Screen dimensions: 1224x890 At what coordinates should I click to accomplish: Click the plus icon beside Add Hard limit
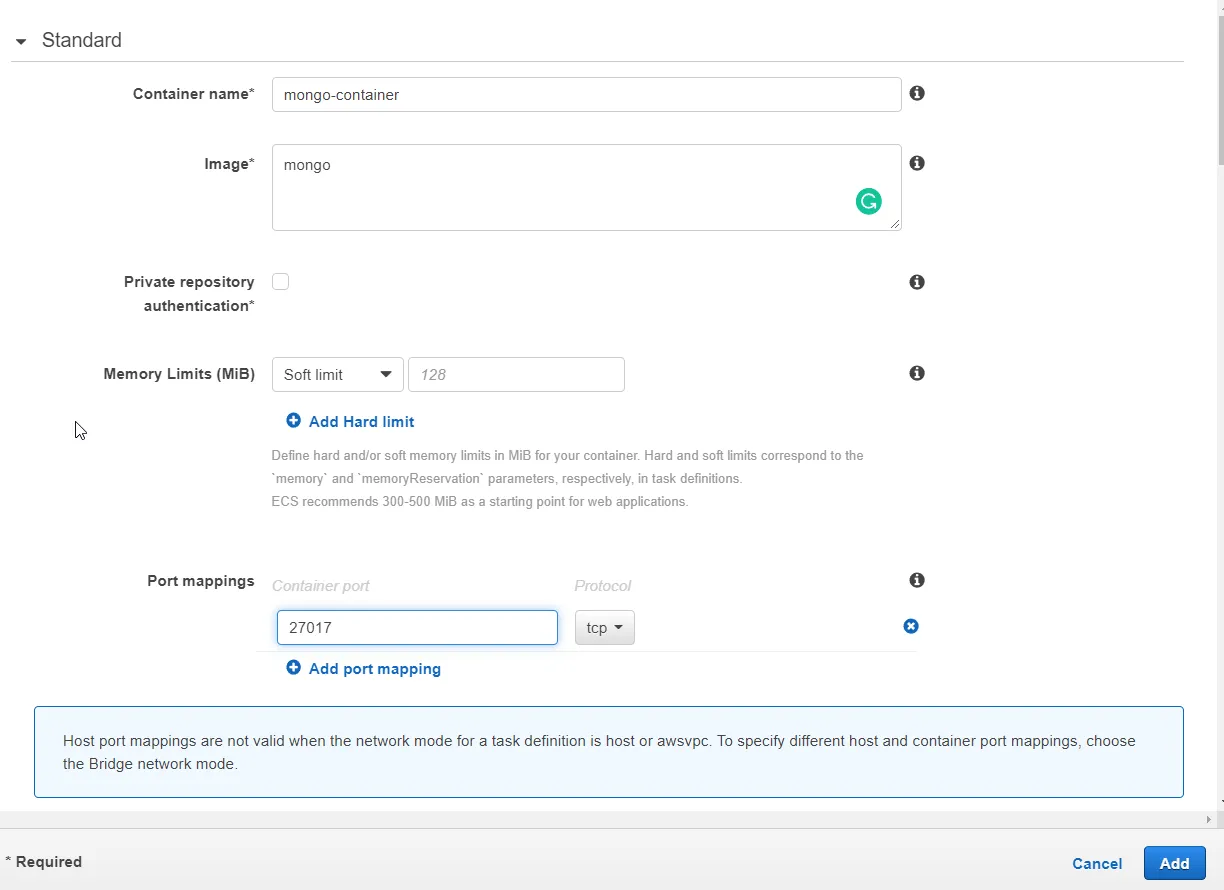[293, 421]
